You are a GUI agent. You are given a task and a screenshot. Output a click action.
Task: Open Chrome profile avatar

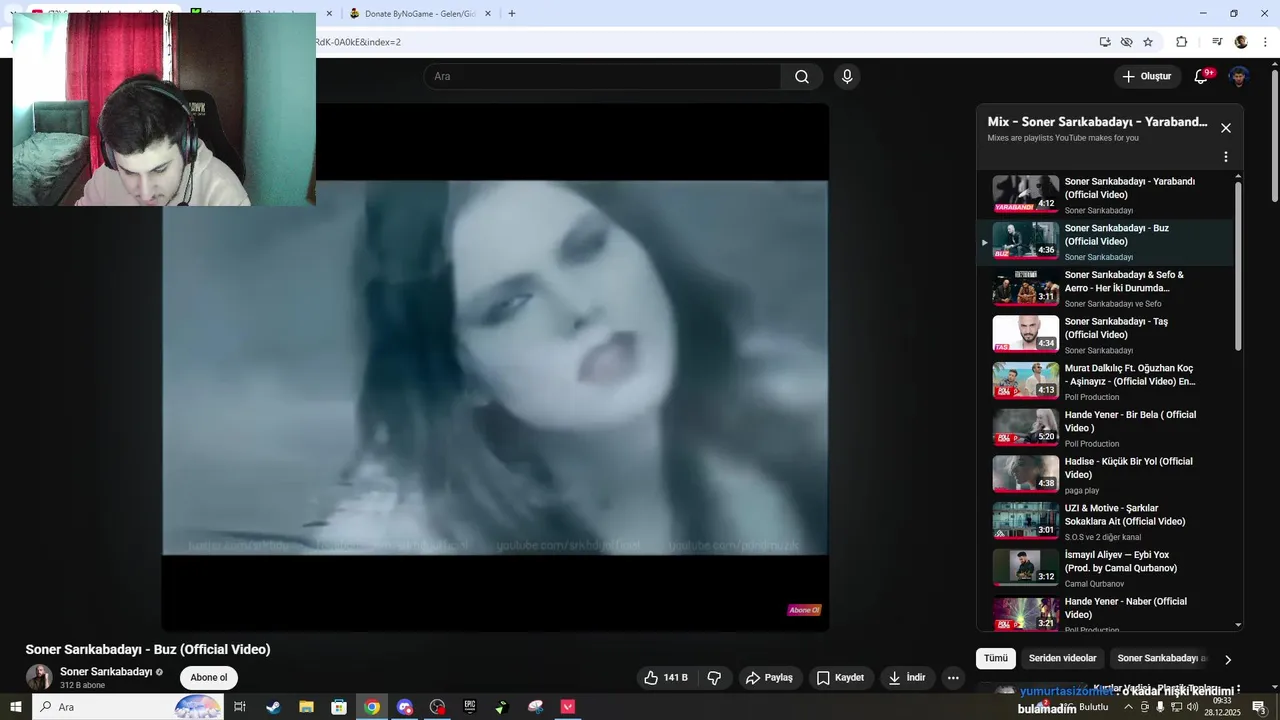tap(1241, 42)
